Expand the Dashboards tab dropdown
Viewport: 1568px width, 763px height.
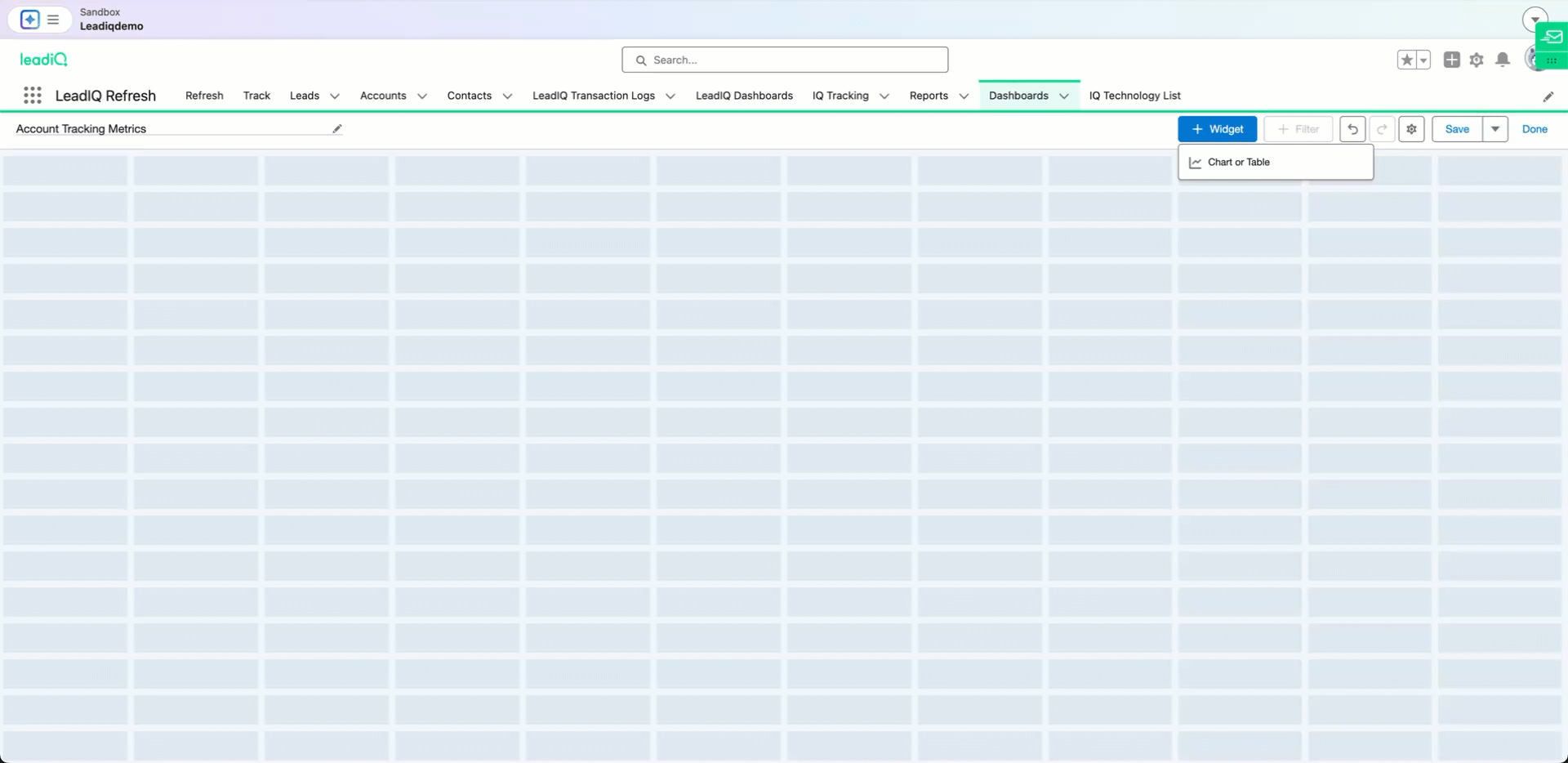1064,96
